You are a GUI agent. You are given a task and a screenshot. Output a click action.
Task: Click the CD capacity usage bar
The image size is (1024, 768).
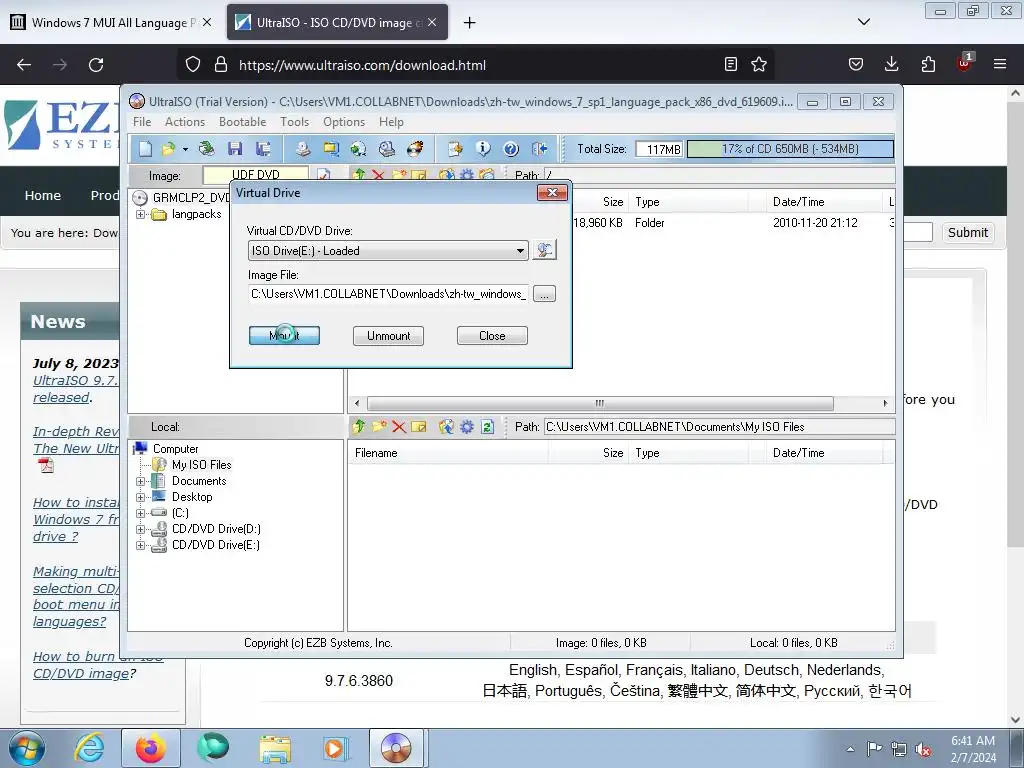pyautogui.click(x=790, y=149)
